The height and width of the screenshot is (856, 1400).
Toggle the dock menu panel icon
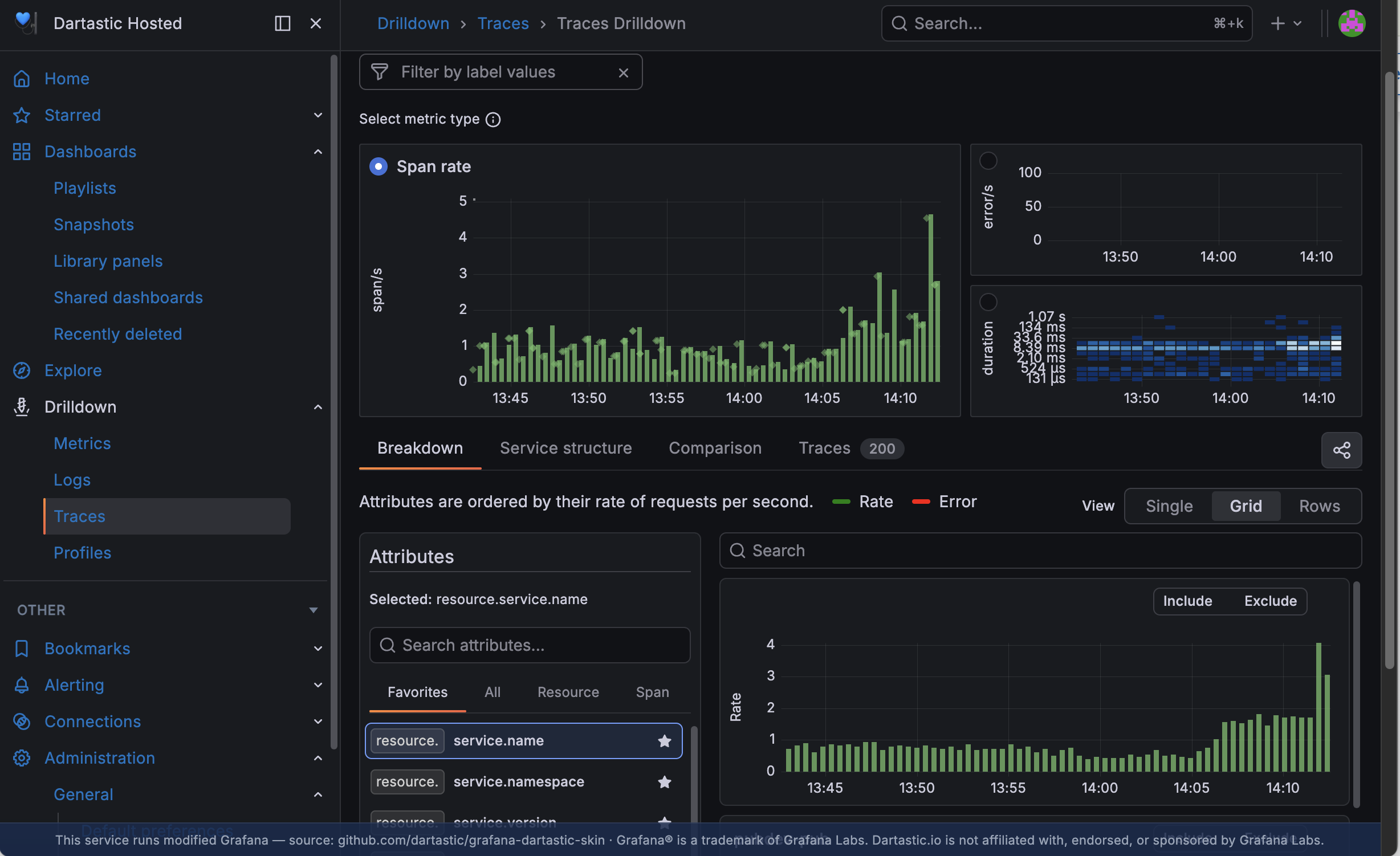coord(283,23)
